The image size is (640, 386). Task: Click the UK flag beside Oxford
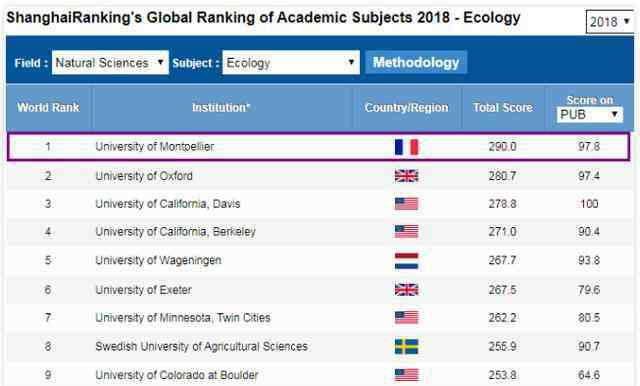tap(407, 176)
